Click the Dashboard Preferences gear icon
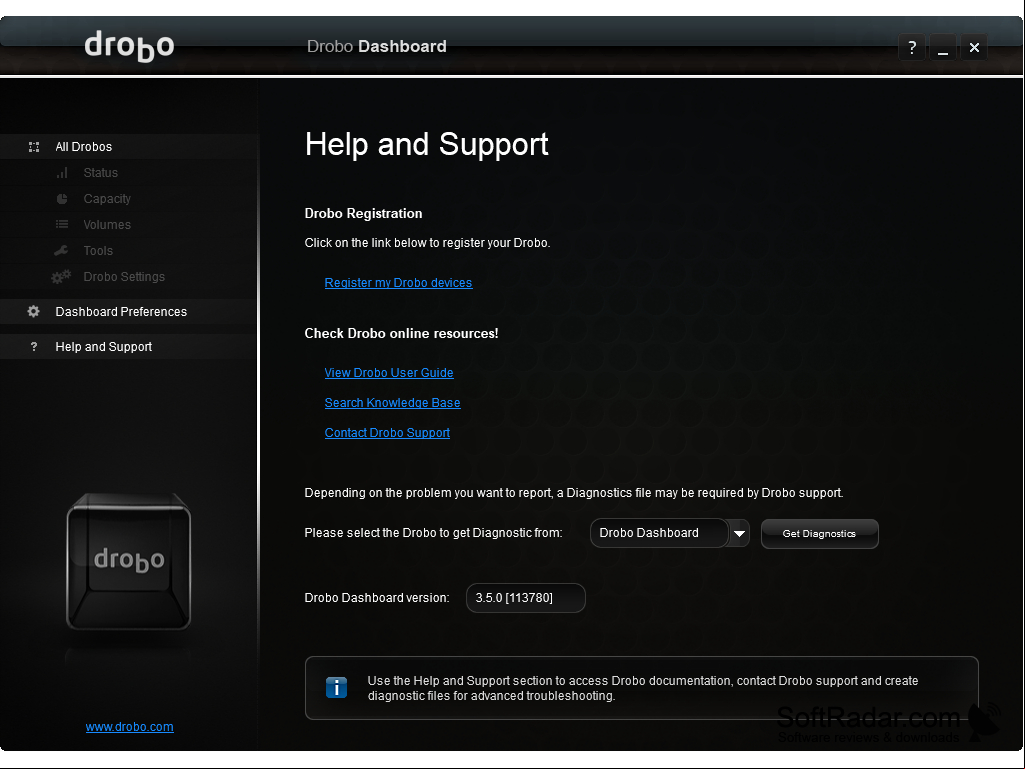 (33, 311)
